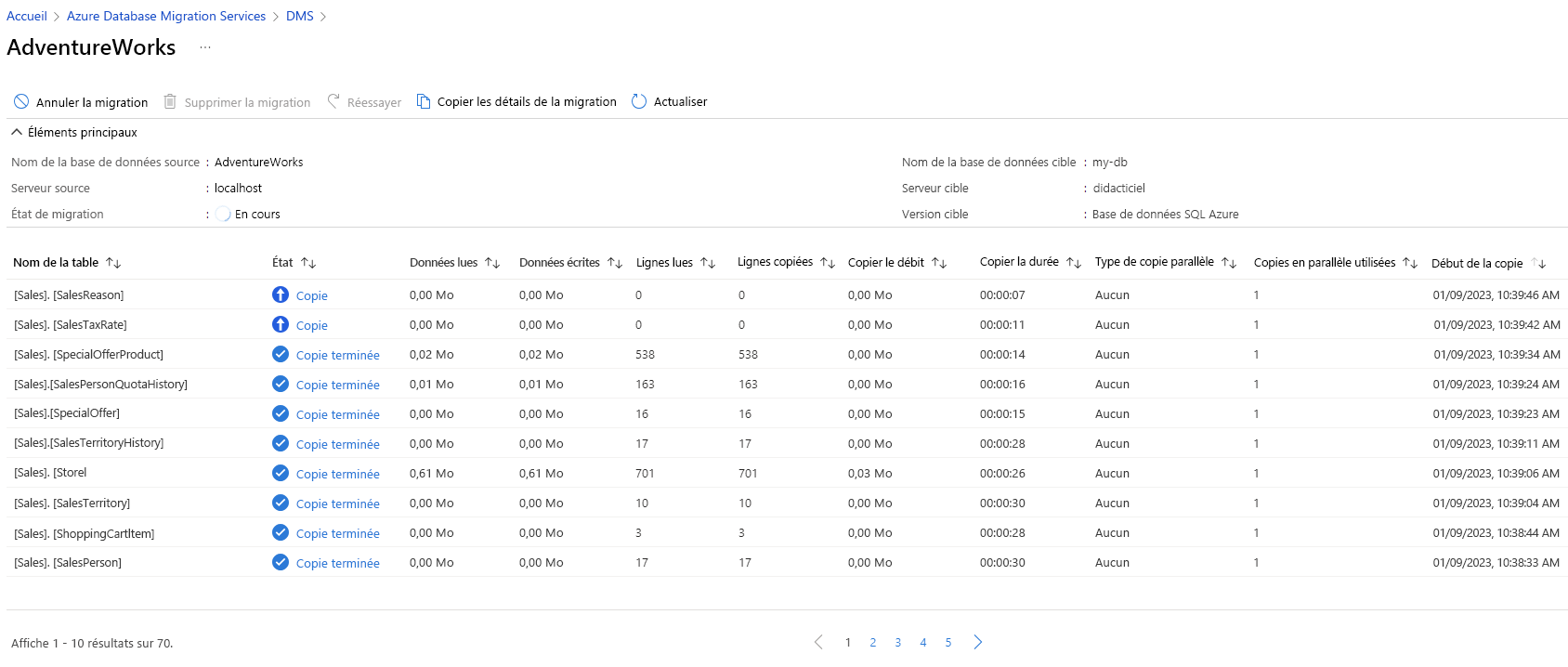Click the Réessayer retry arrow icon
This screenshot has height=667, width=1568.
tap(333, 101)
